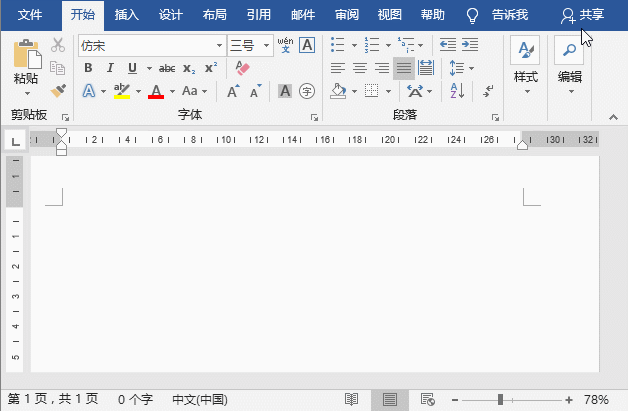Click the Paste clipboard icon
The image size is (628, 411).
coord(27,54)
